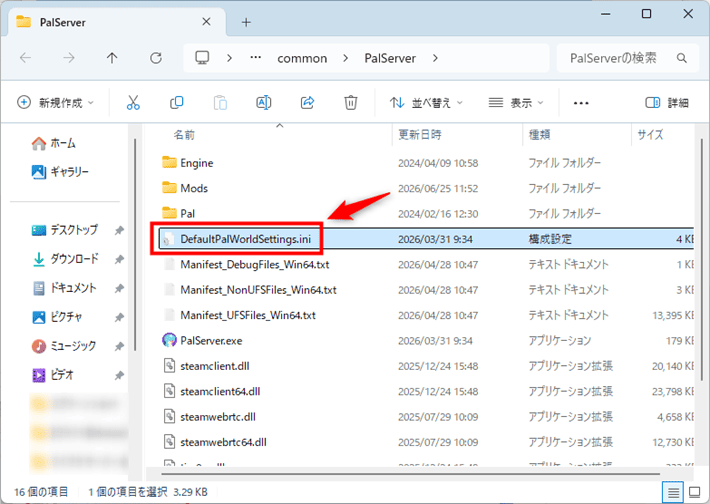Open ダウンロード in the sidebar
The height and width of the screenshot is (504, 710).
coord(66,259)
